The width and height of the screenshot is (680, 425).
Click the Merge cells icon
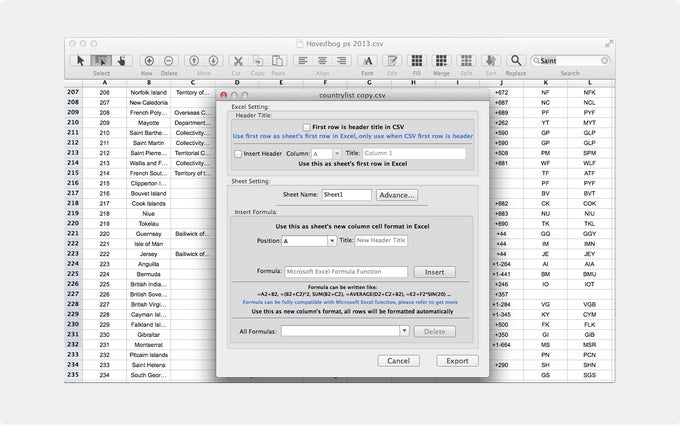click(x=441, y=61)
